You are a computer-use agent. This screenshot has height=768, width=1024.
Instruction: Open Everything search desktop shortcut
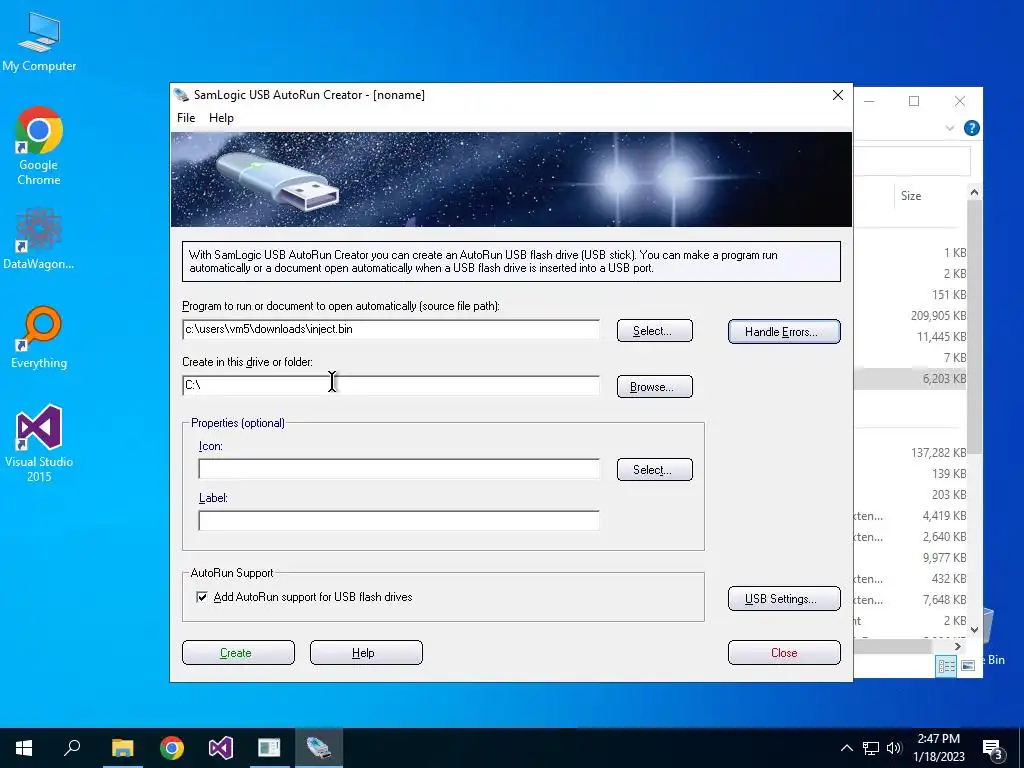pos(39,338)
